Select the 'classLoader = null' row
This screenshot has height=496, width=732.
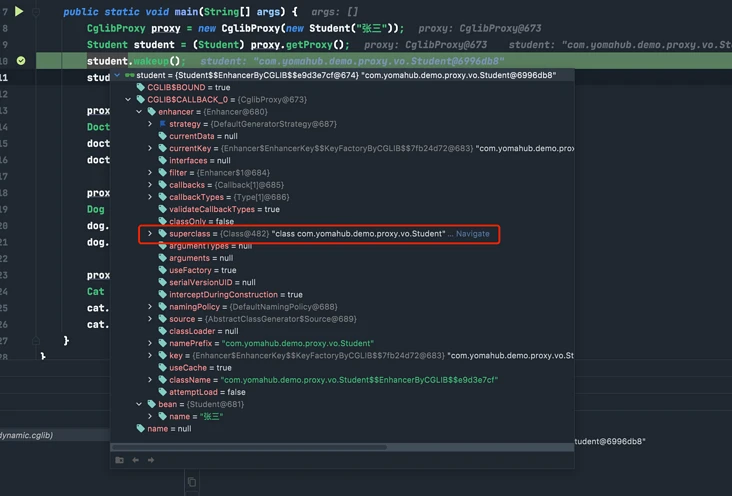tap(342, 331)
